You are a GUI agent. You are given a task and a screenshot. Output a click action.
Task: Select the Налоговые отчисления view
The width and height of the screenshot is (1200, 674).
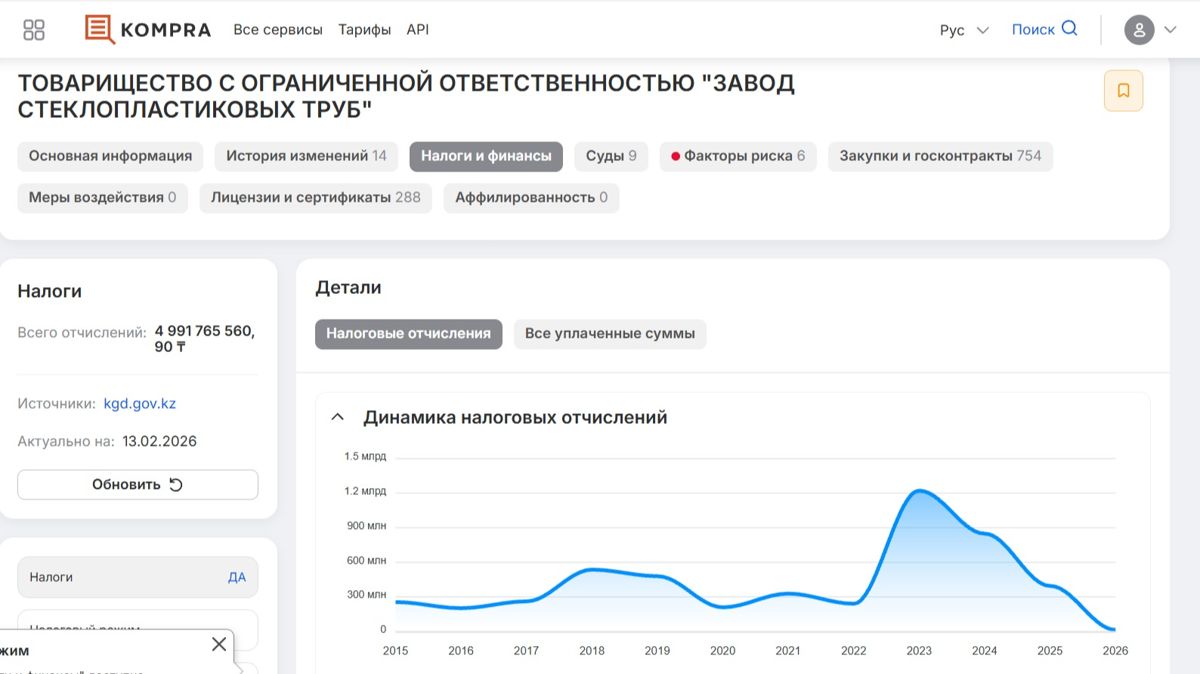(408, 334)
